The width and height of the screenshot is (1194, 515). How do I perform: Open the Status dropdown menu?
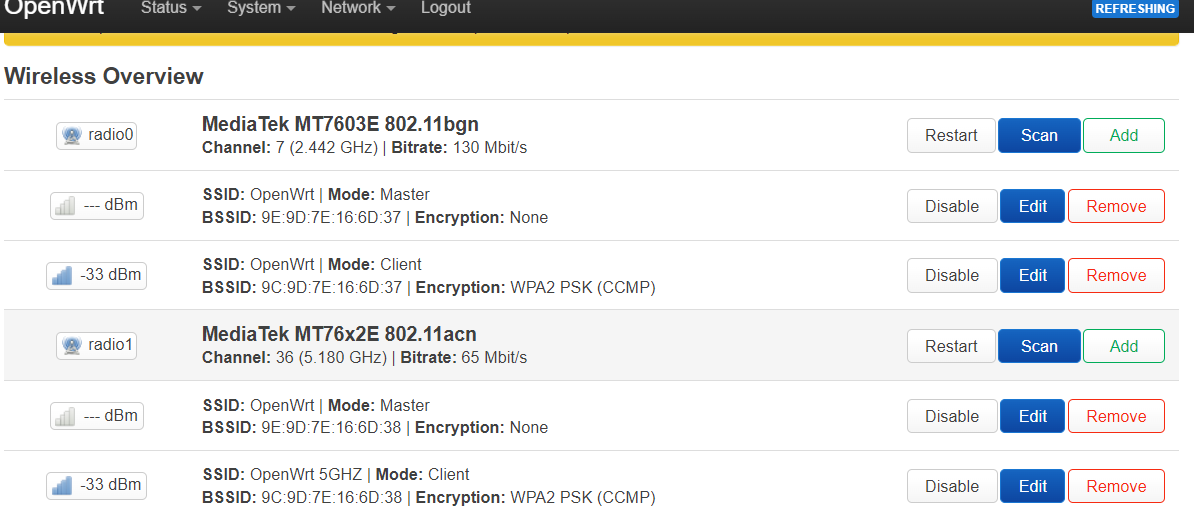point(171,8)
